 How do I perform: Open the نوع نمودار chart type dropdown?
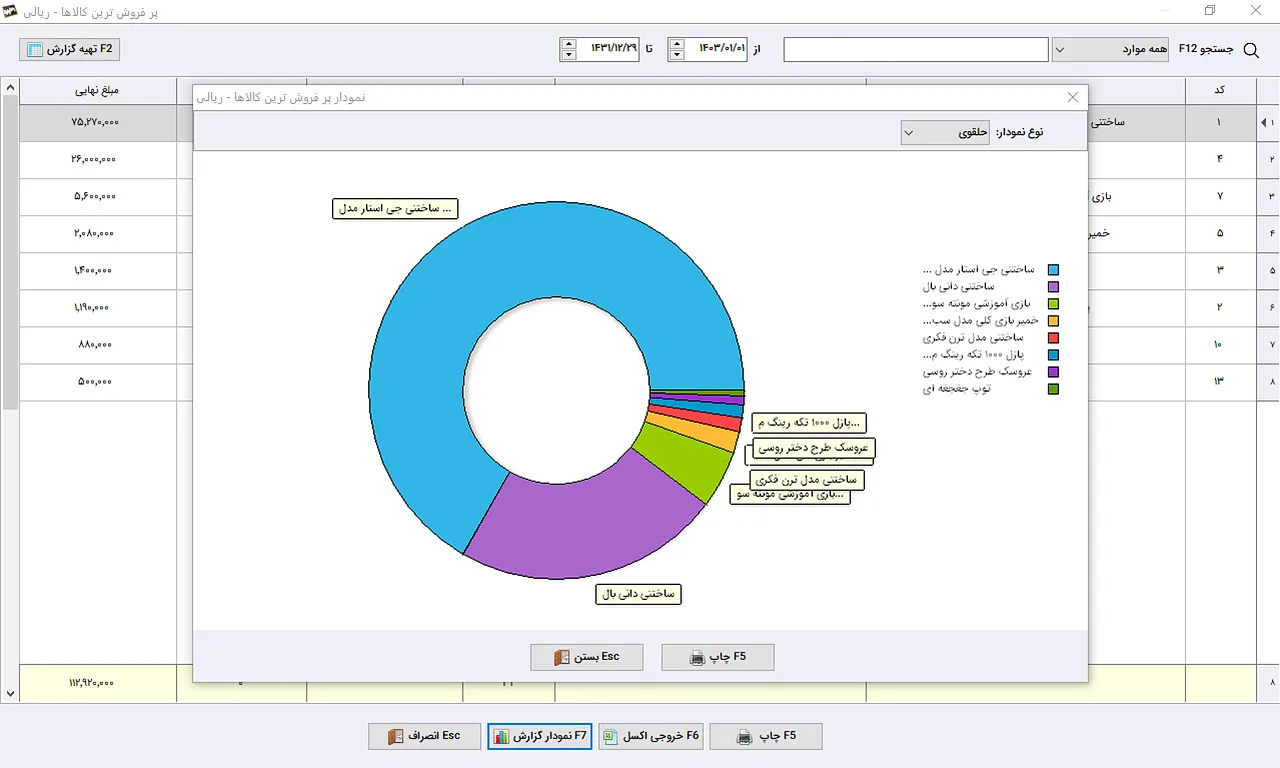pyautogui.click(x=945, y=132)
